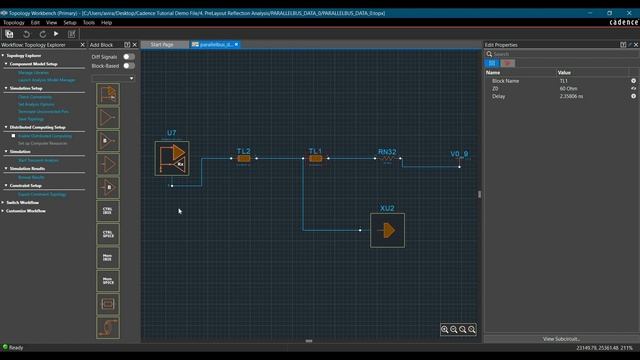Screen dimensions: 640x360
Task: Expand the Switch Workflow item
Action: coord(3,202)
